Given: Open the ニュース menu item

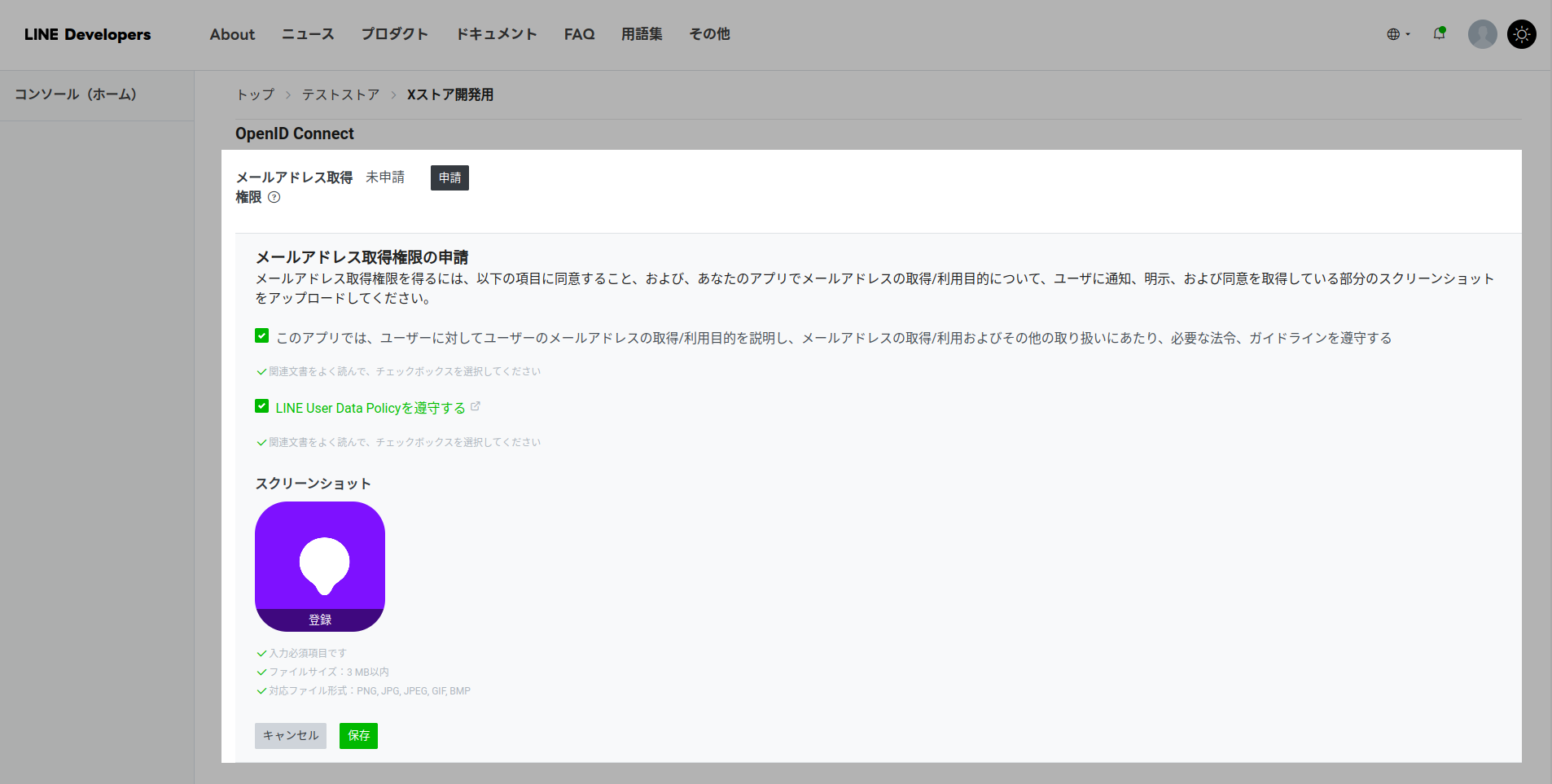Looking at the screenshot, I should 308,34.
